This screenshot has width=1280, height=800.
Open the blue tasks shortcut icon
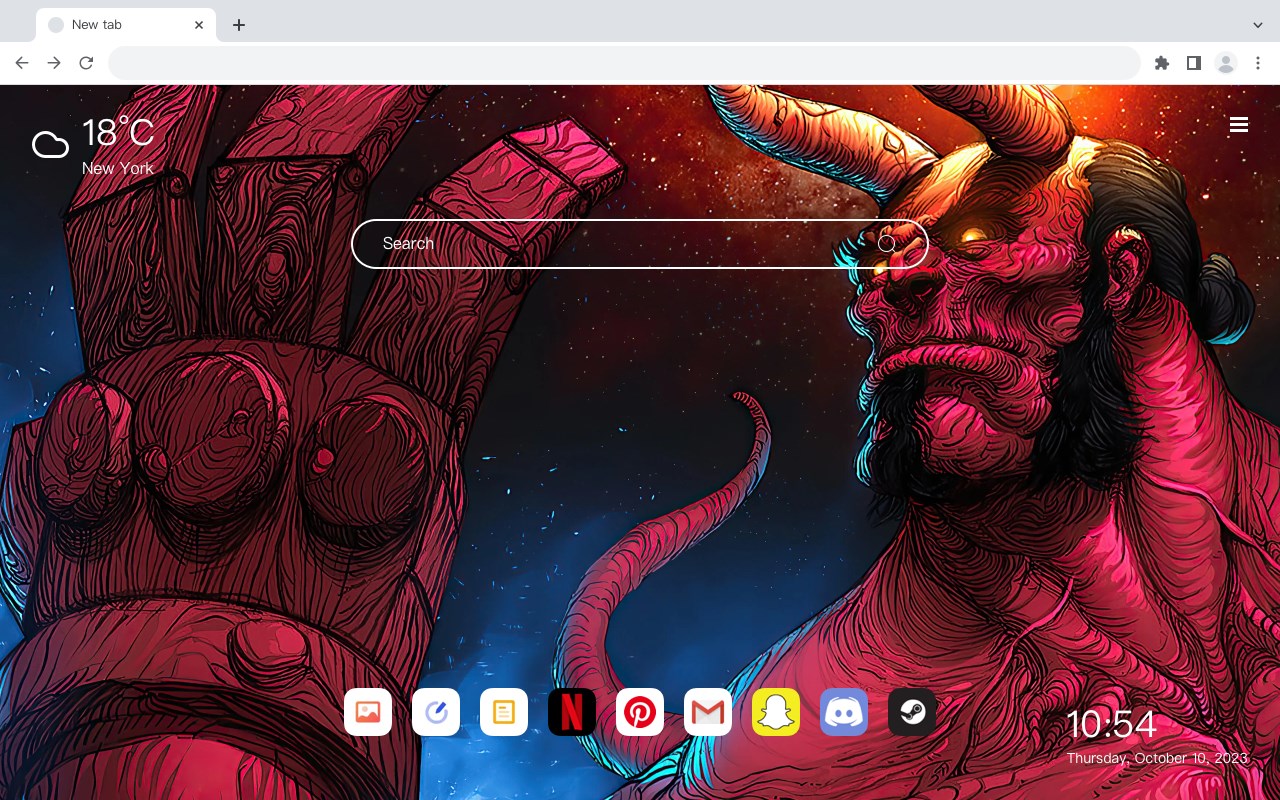coord(436,712)
